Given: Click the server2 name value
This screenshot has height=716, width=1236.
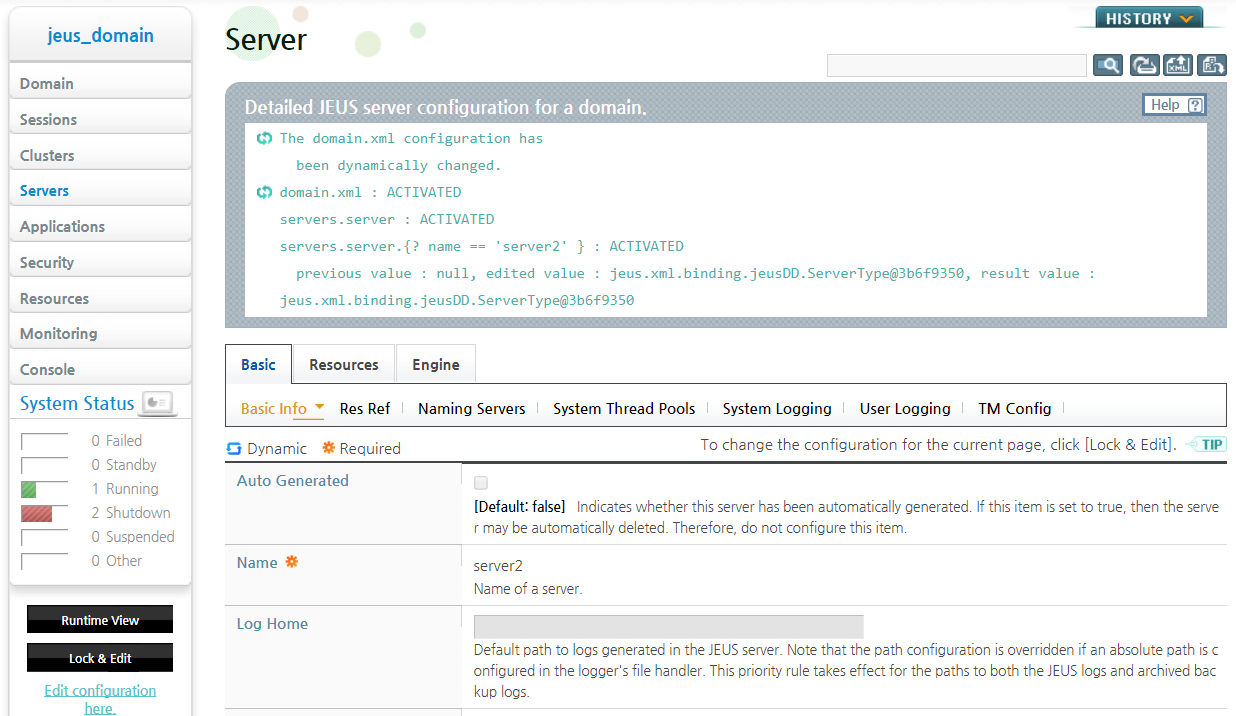Looking at the screenshot, I should 498,565.
